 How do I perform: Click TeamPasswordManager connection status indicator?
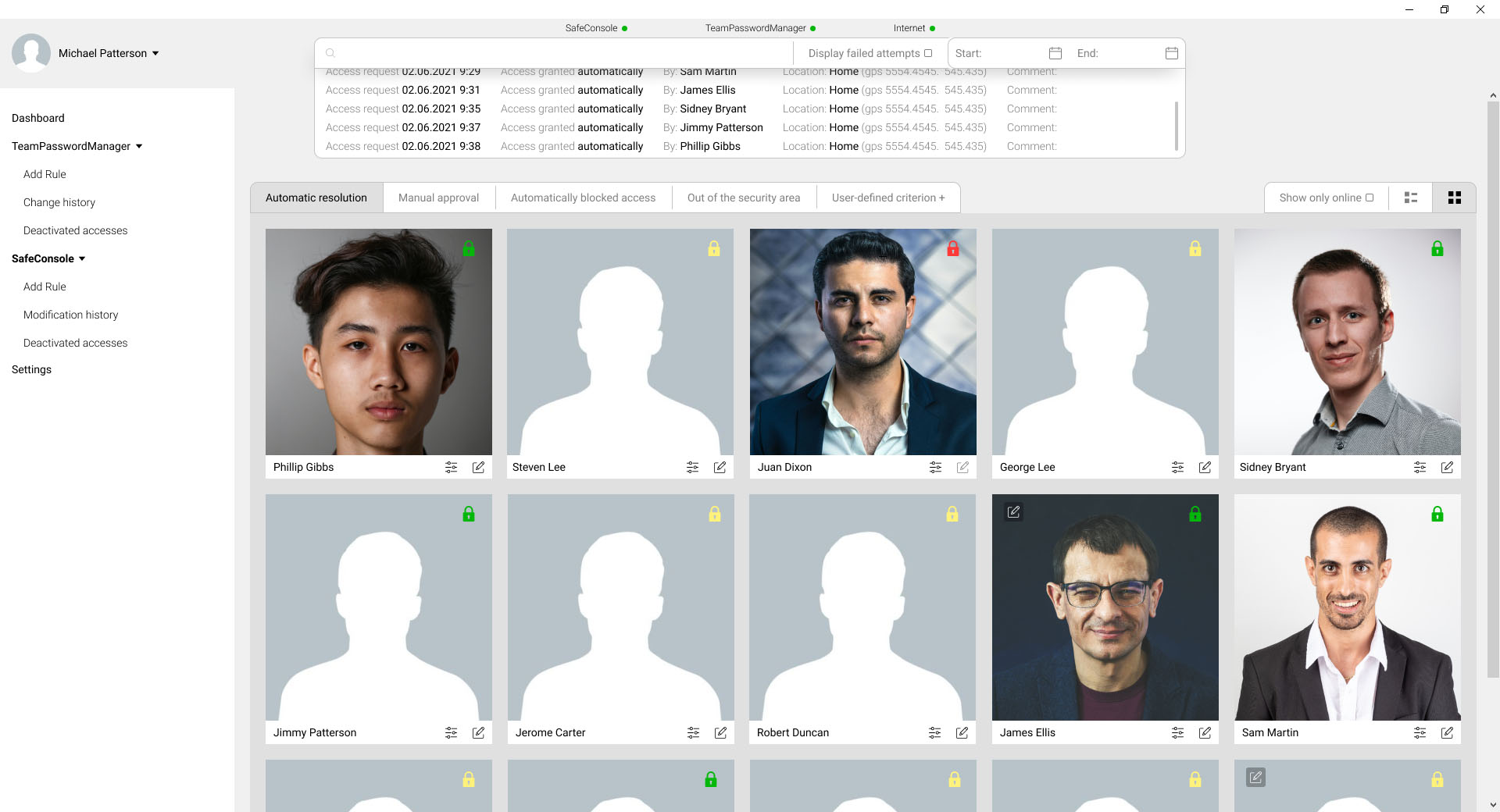(x=813, y=28)
